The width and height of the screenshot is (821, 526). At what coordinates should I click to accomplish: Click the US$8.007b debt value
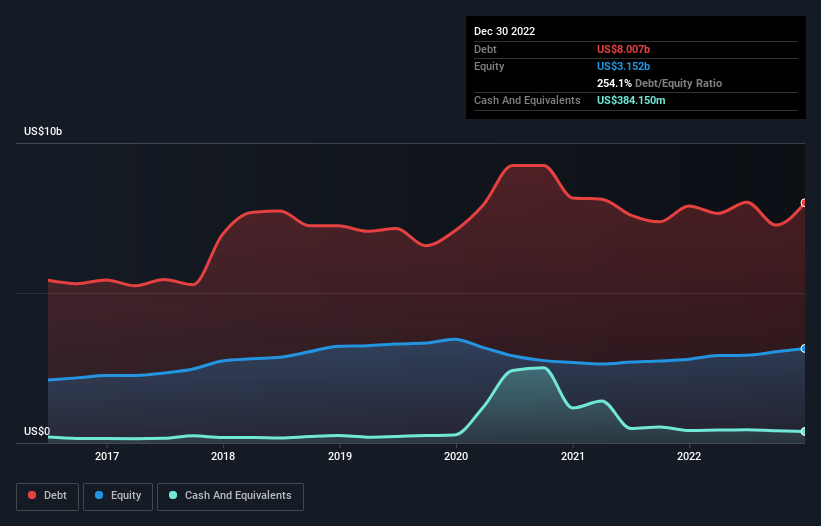624,49
